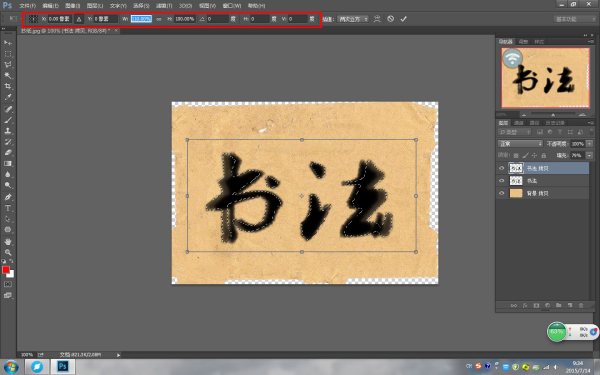600x375 pixels.
Task: Click the Photoshop taskbar button
Action: pyautogui.click(x=62, y=367)
